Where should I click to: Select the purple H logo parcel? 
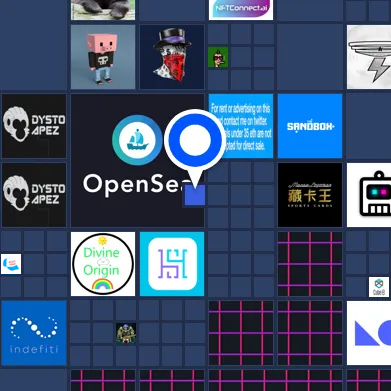(172, 264)
